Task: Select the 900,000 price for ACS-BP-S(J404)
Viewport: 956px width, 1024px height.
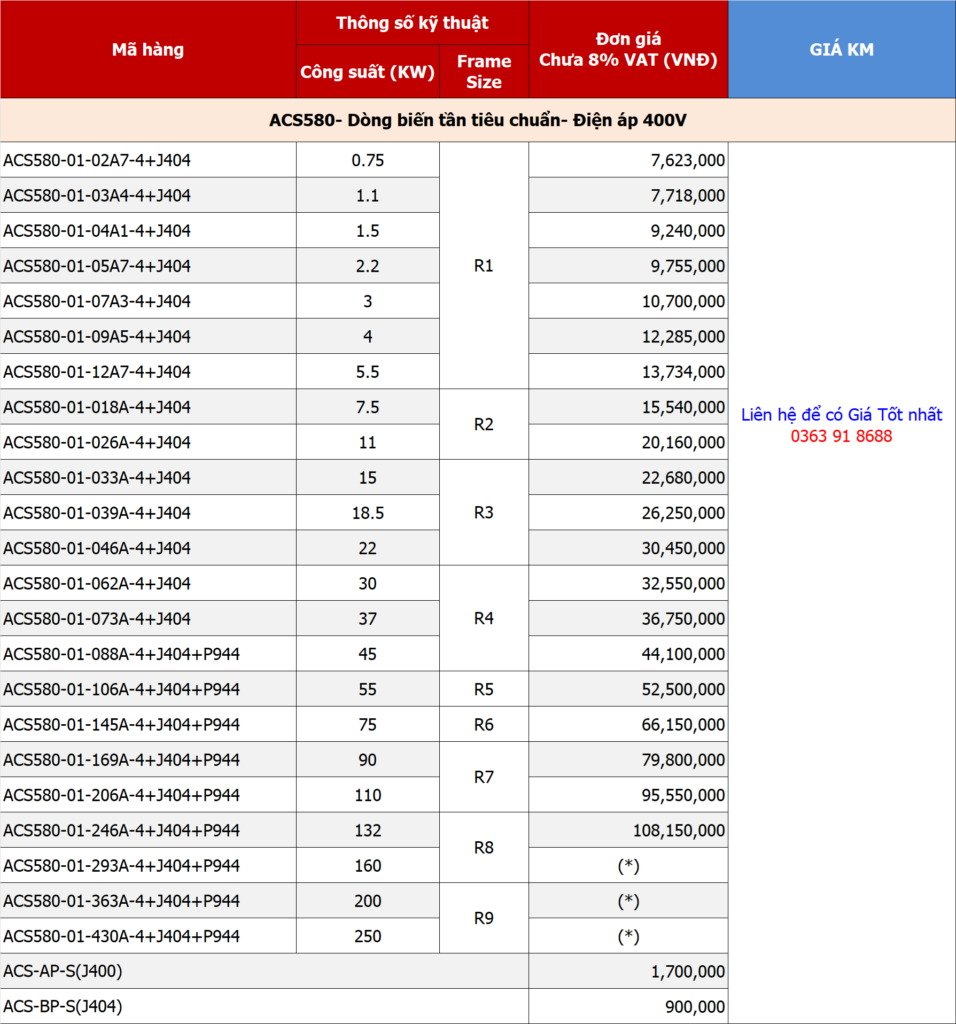Action: tap(695, 1007)
